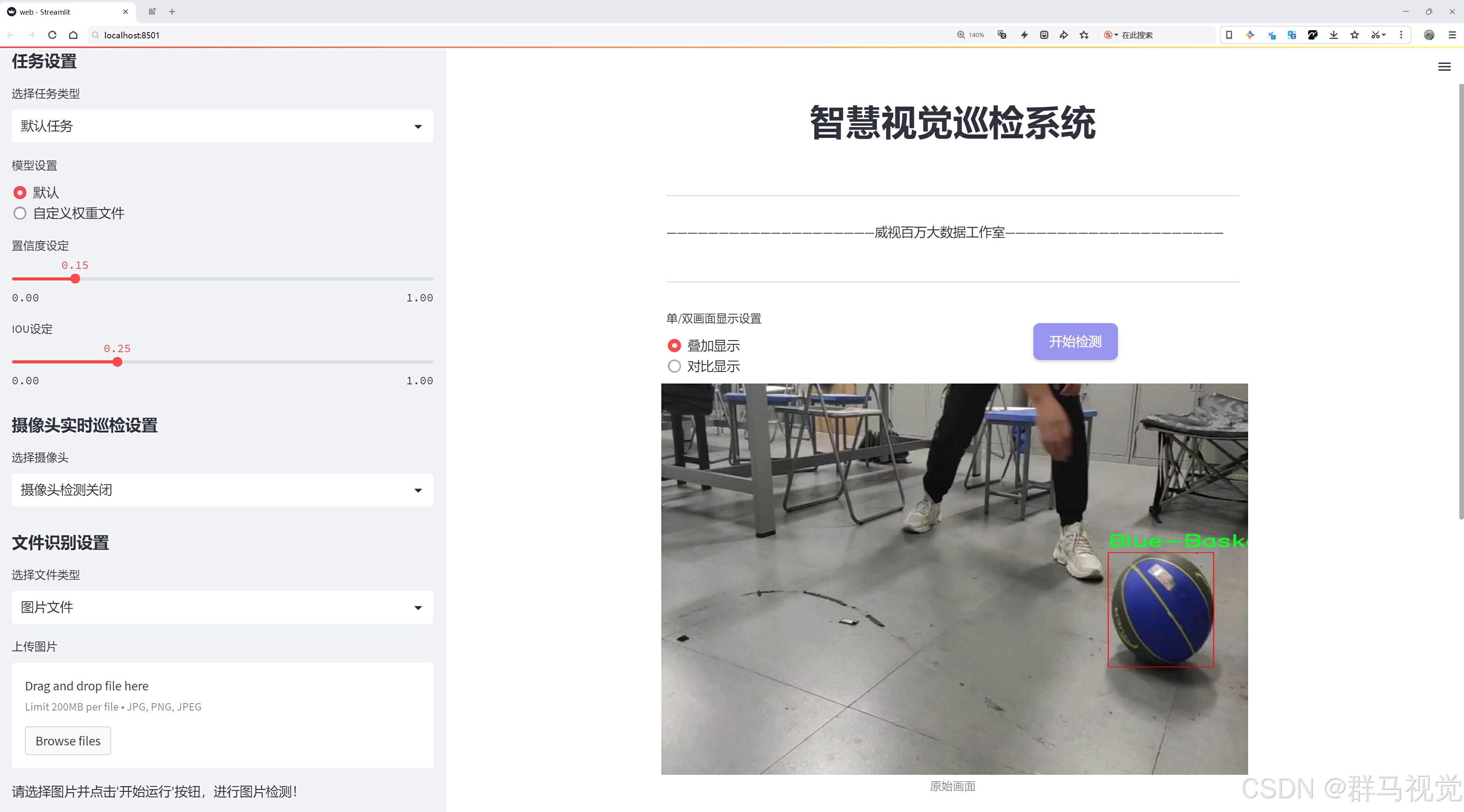Expand the 图片文件 file type dropdown
The image size is (1464, 812).
tap(222, 607)
